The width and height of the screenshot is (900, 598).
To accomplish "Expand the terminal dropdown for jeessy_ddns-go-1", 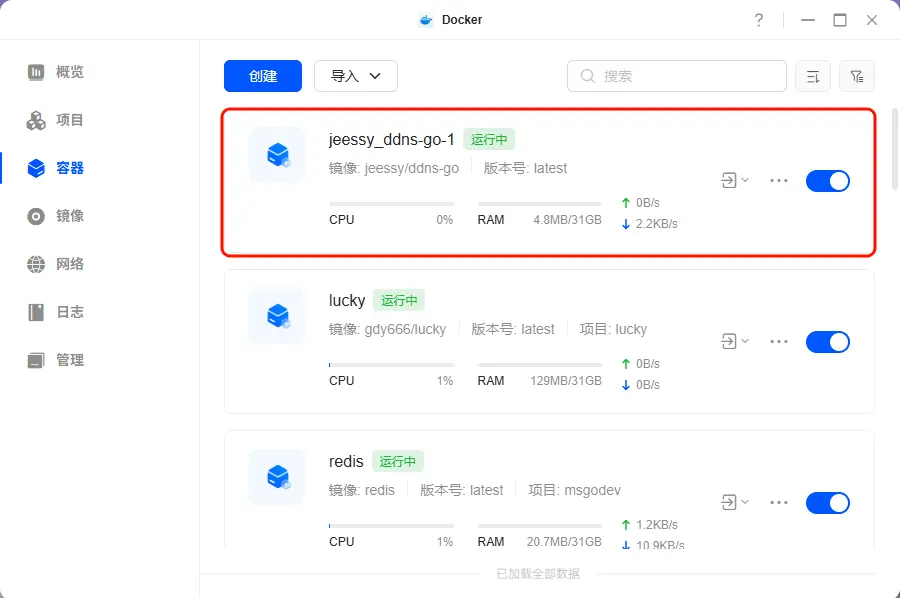I will [735, 181].
